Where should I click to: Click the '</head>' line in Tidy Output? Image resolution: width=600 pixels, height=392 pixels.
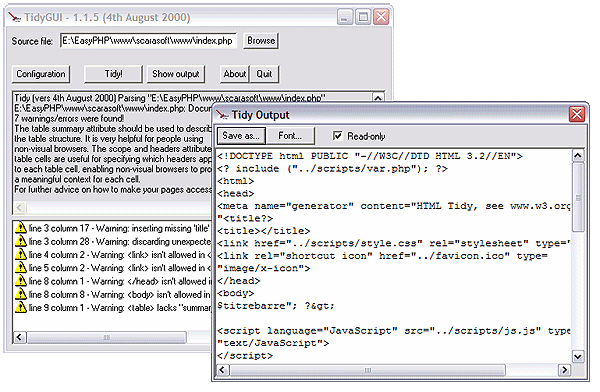(239, 281)
